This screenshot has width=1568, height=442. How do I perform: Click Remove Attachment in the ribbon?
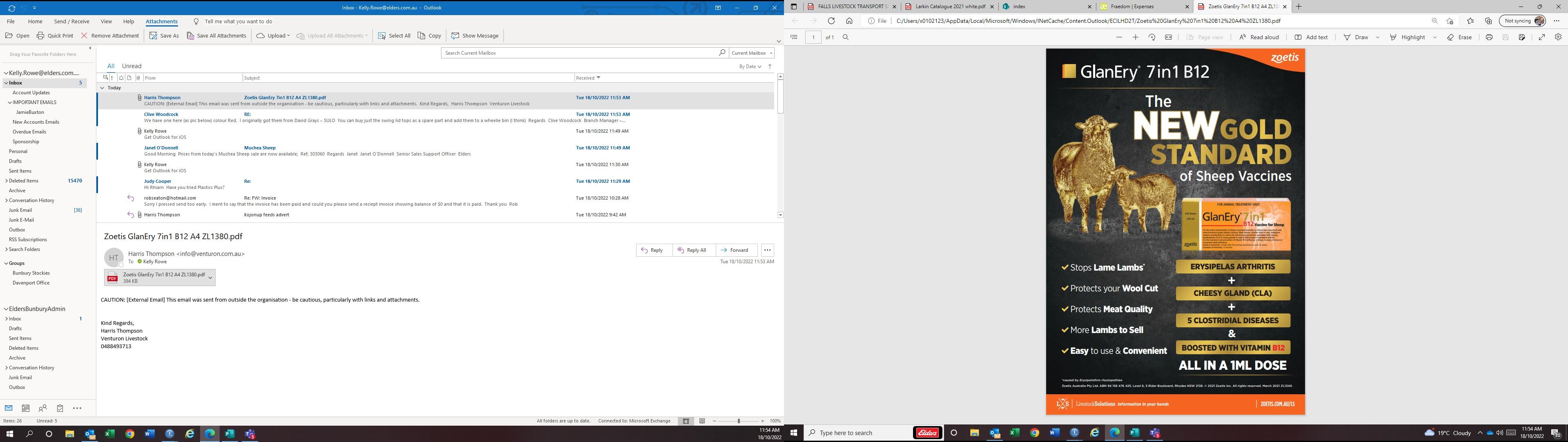point(109,36)
